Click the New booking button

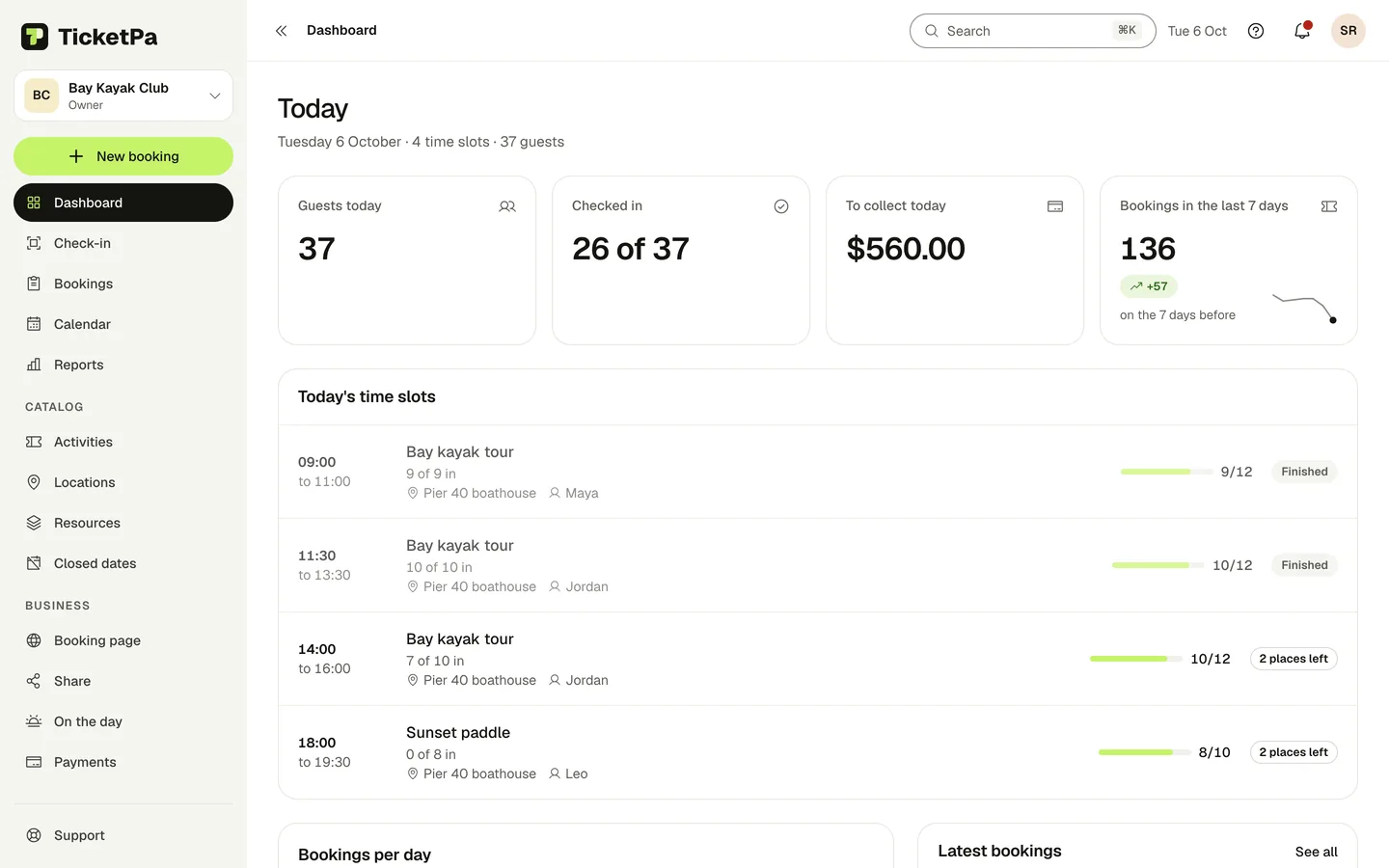coord(123,156)
